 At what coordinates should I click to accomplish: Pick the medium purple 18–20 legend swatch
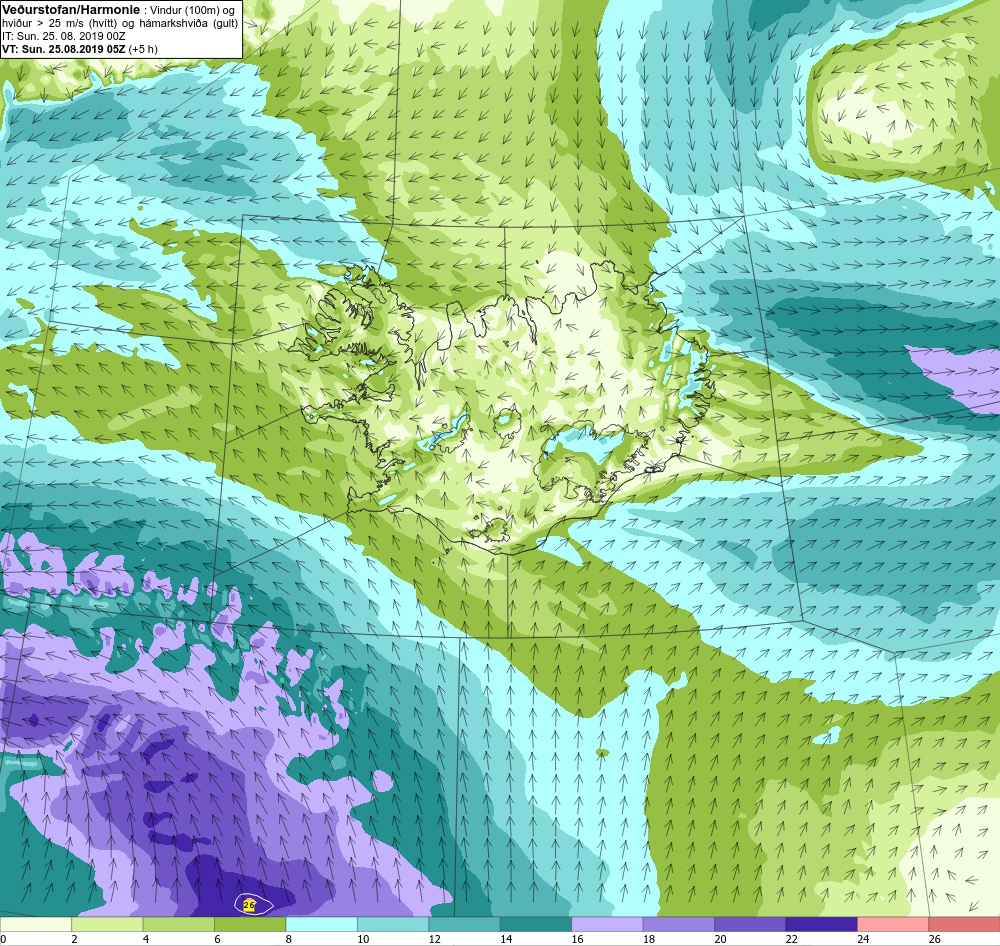click(679, 924)
